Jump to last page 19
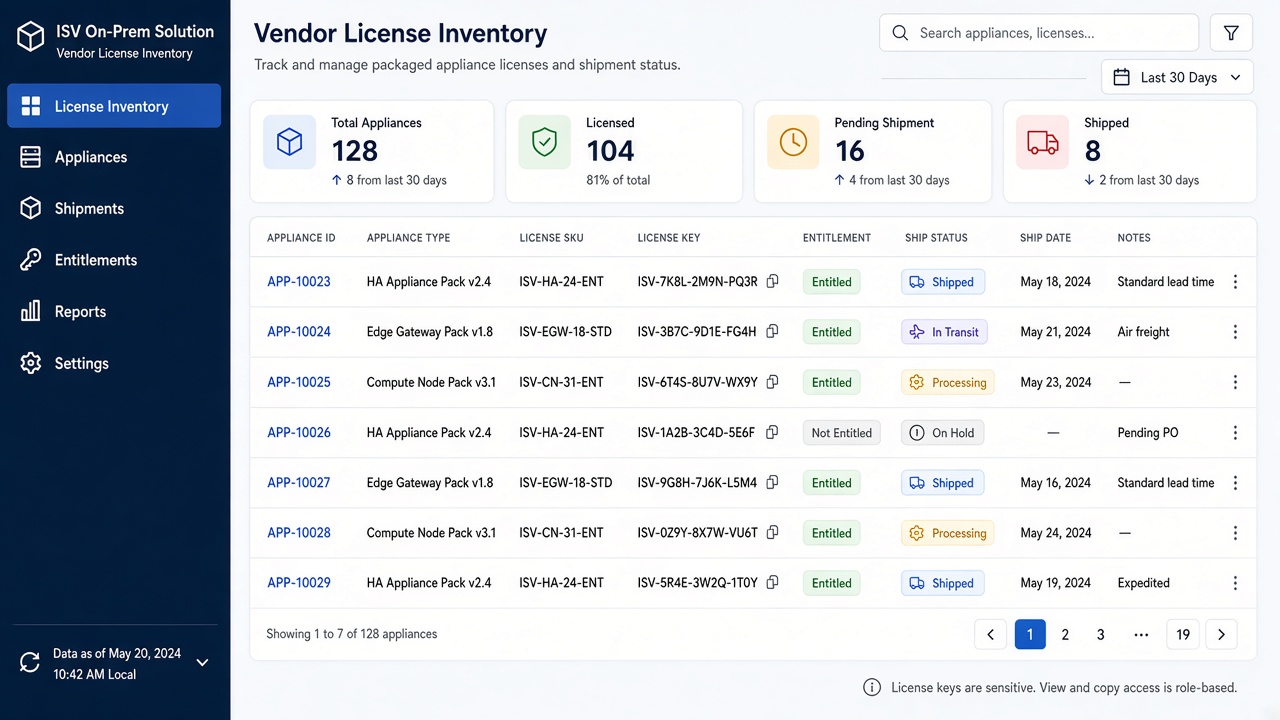1280x720 pixels. 1183,634
